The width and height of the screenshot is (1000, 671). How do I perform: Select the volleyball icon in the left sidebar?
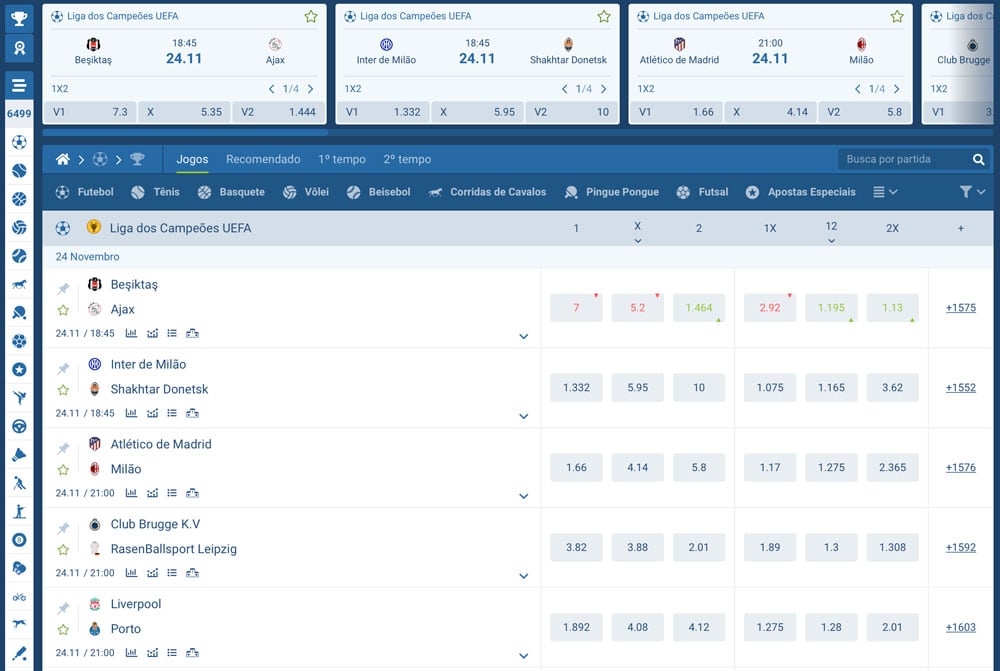[x=19, y=228]
